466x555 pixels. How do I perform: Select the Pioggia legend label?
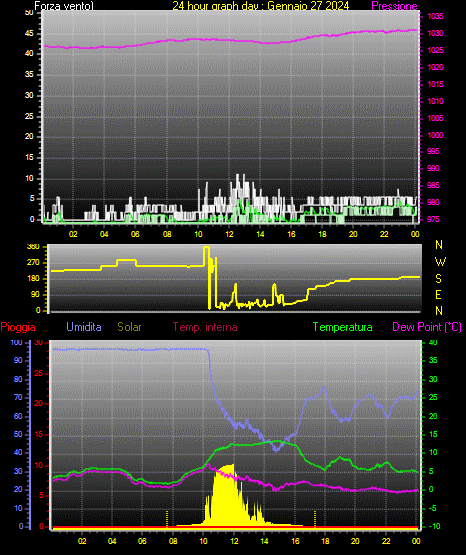tap(18, 327)
